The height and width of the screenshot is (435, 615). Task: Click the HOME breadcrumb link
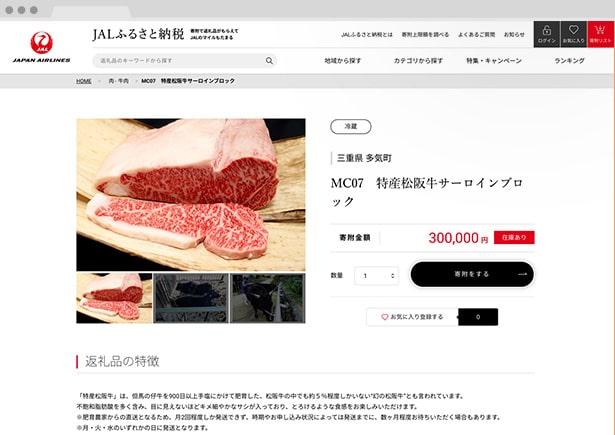point(84,81)
